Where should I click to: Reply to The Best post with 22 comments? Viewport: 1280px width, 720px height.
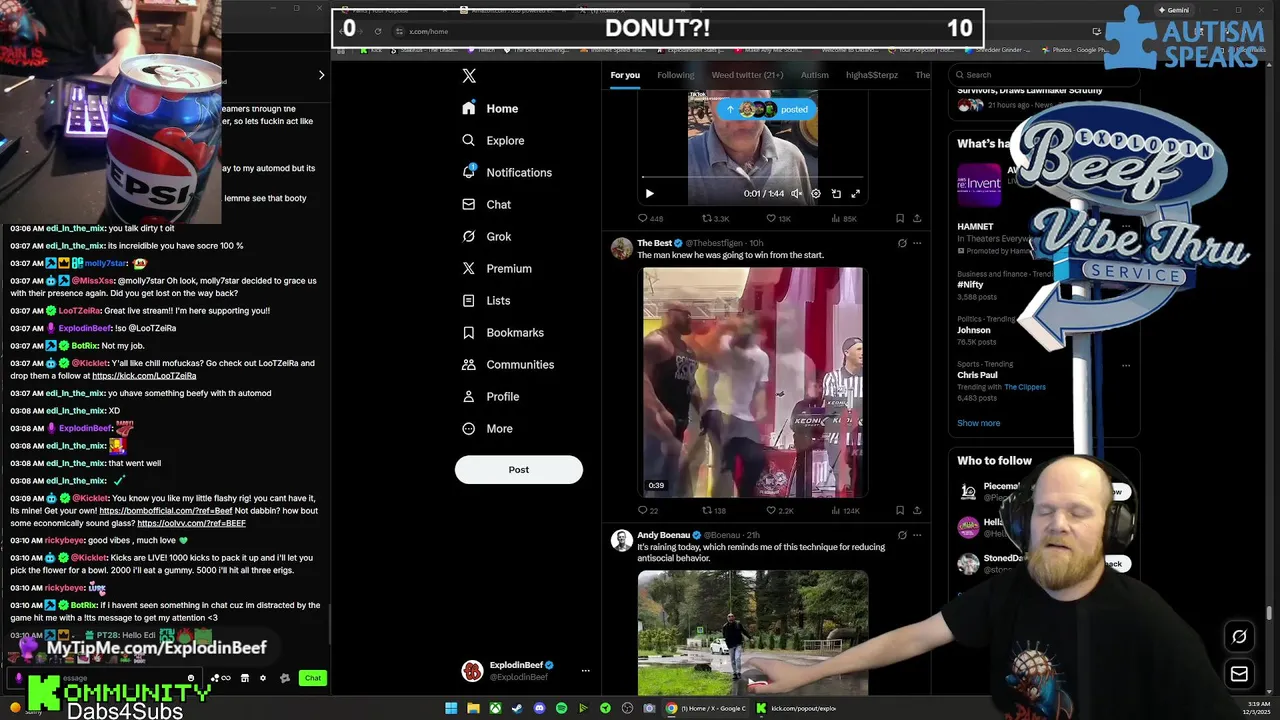point(648,511)
